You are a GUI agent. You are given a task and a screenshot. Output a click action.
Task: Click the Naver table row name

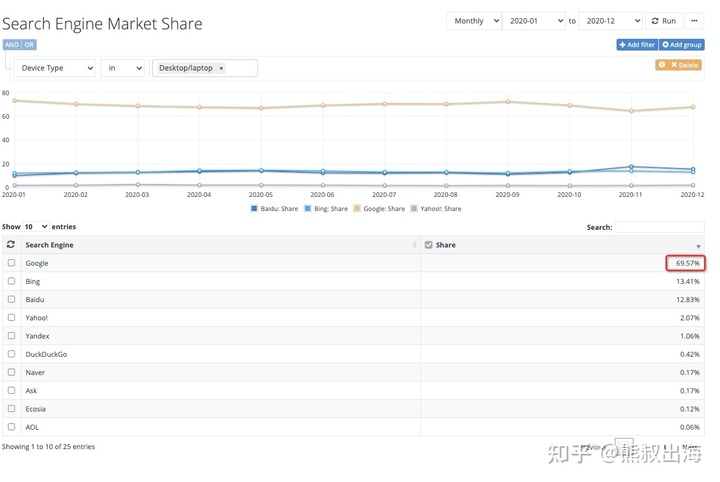tap(35, 373)
